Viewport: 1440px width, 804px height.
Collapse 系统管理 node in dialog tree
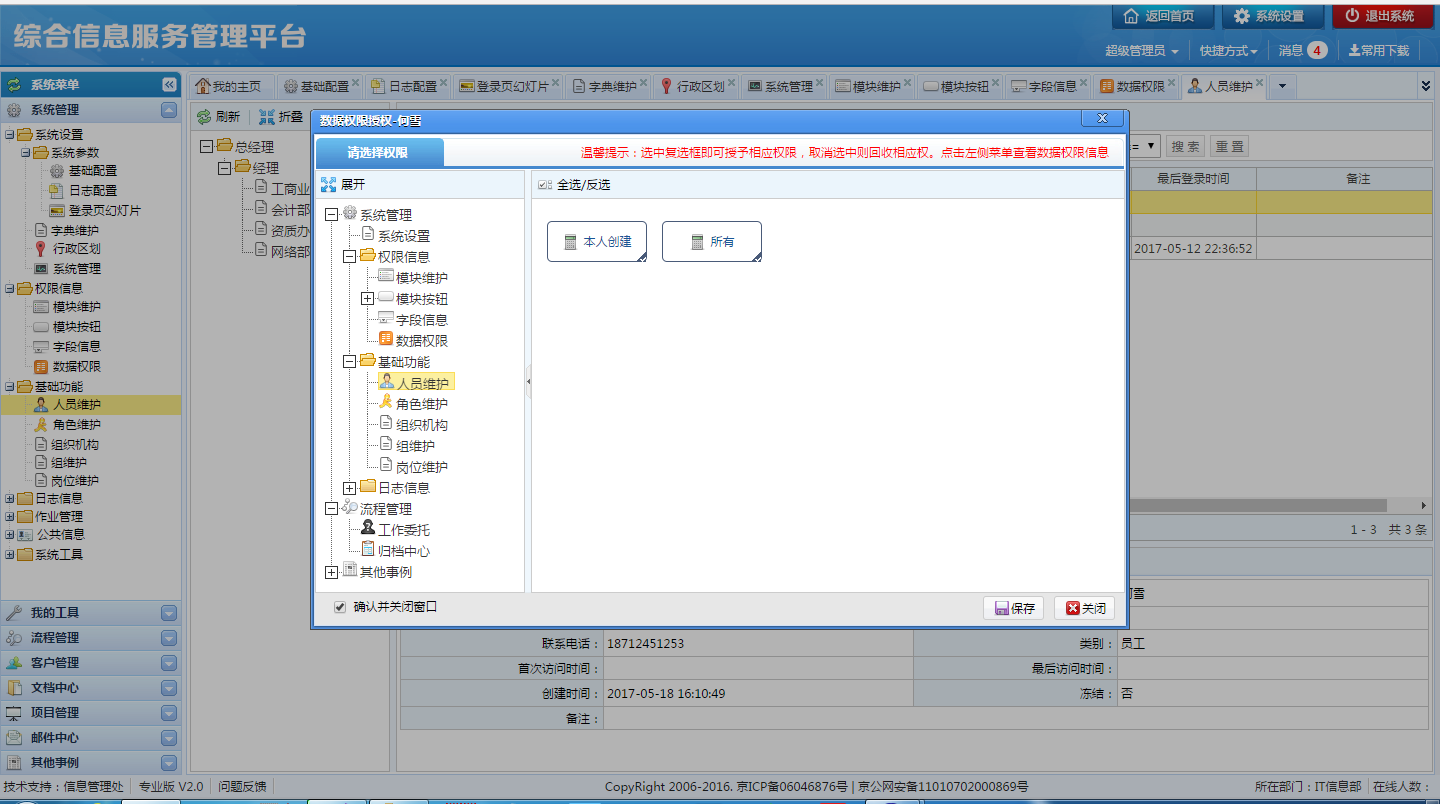click(x=332, y=214)
